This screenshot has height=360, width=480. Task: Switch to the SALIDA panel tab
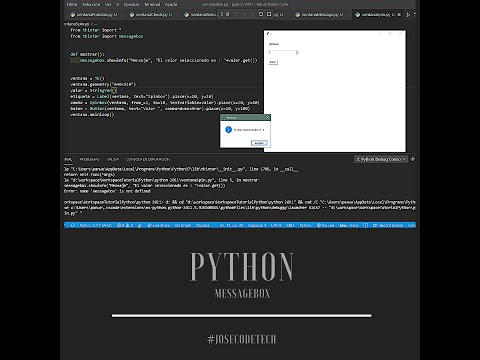[113, 159]
